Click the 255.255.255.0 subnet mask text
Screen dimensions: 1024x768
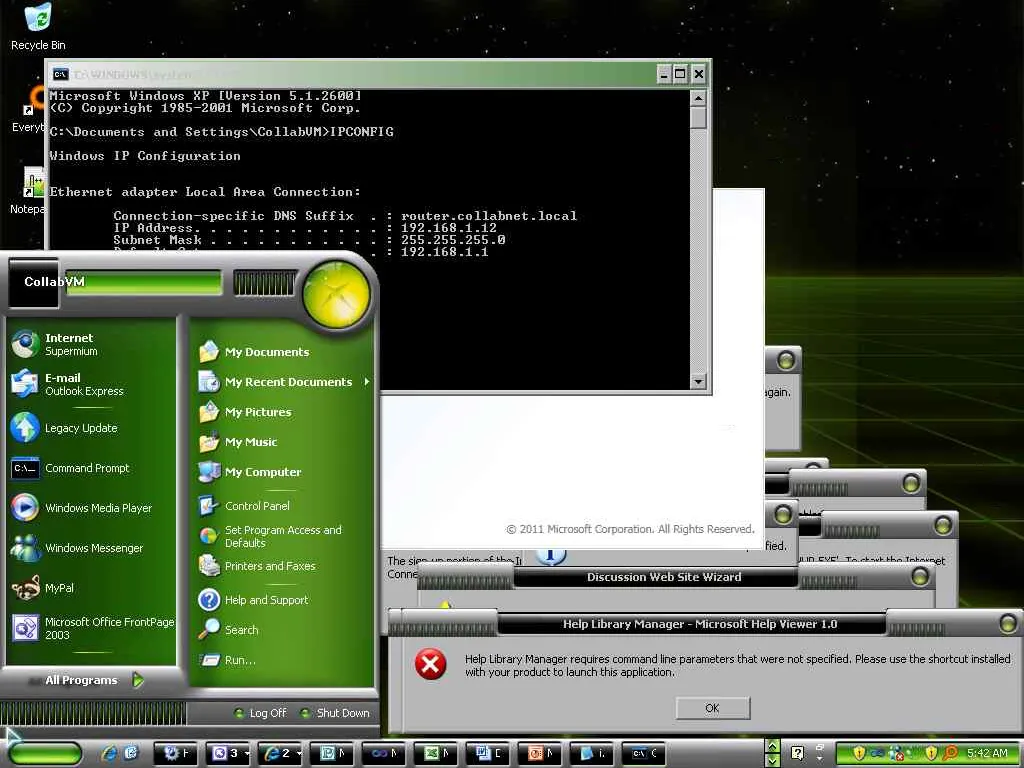pos(453,240)
